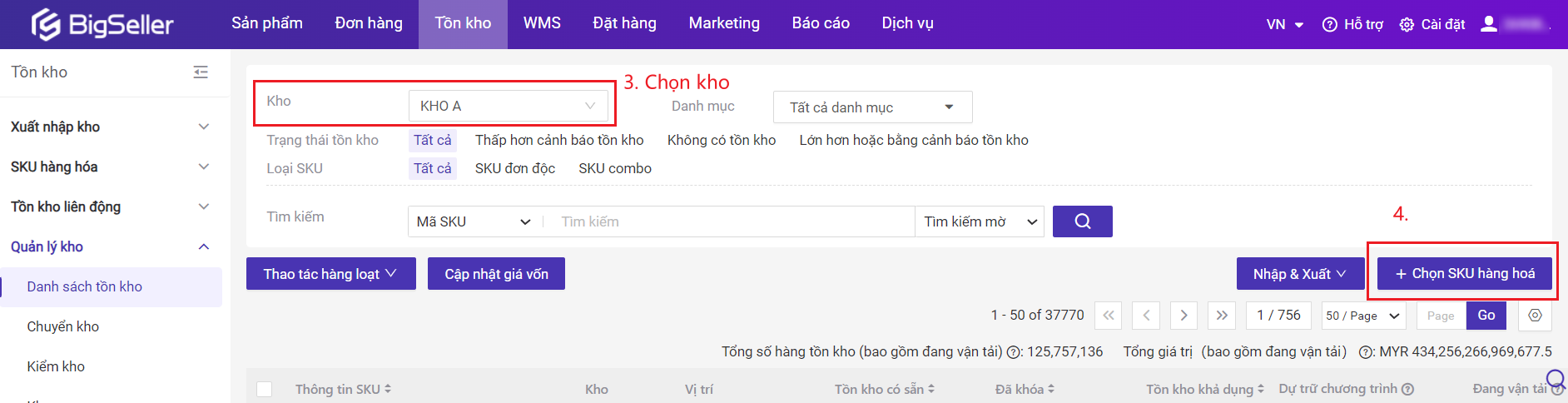This screenshot has width=1568, height=403.
Task: Open the Tồn kho top menu
Action: point(463,23)
